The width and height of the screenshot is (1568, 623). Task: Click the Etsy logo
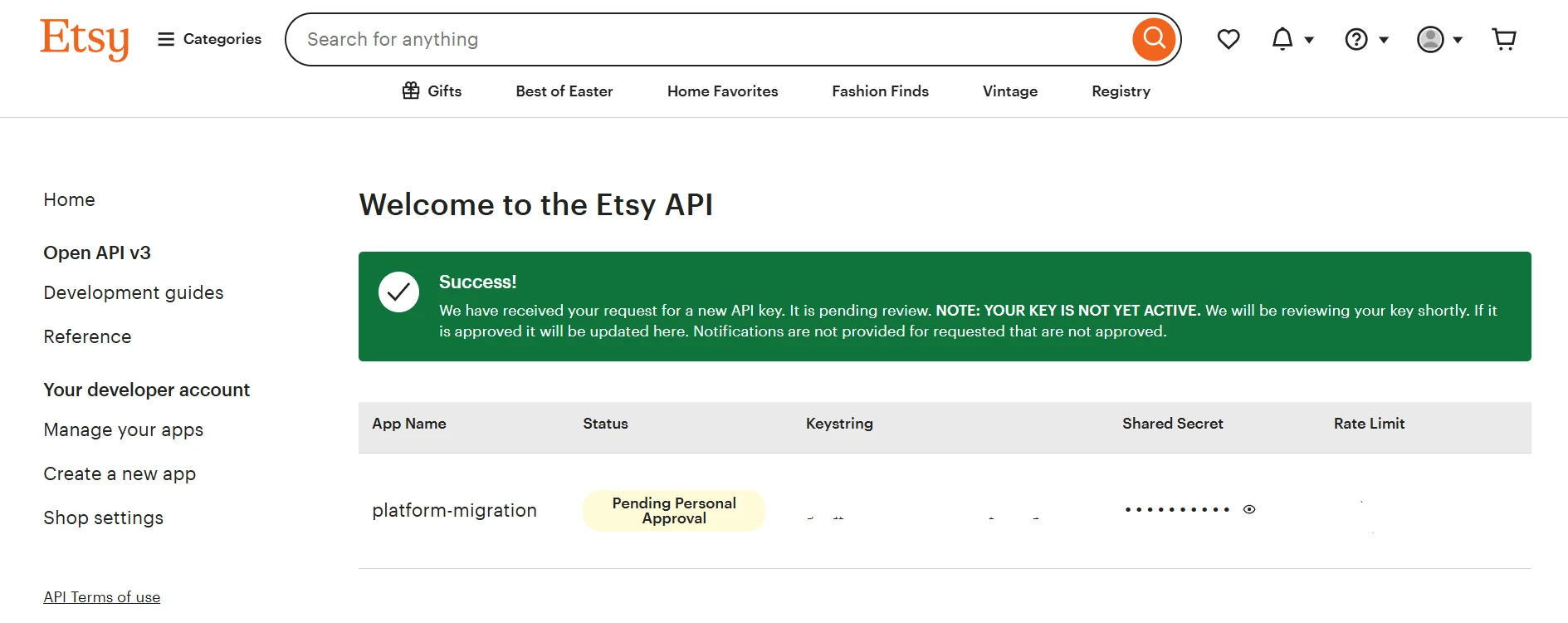[x=85, y=39]
